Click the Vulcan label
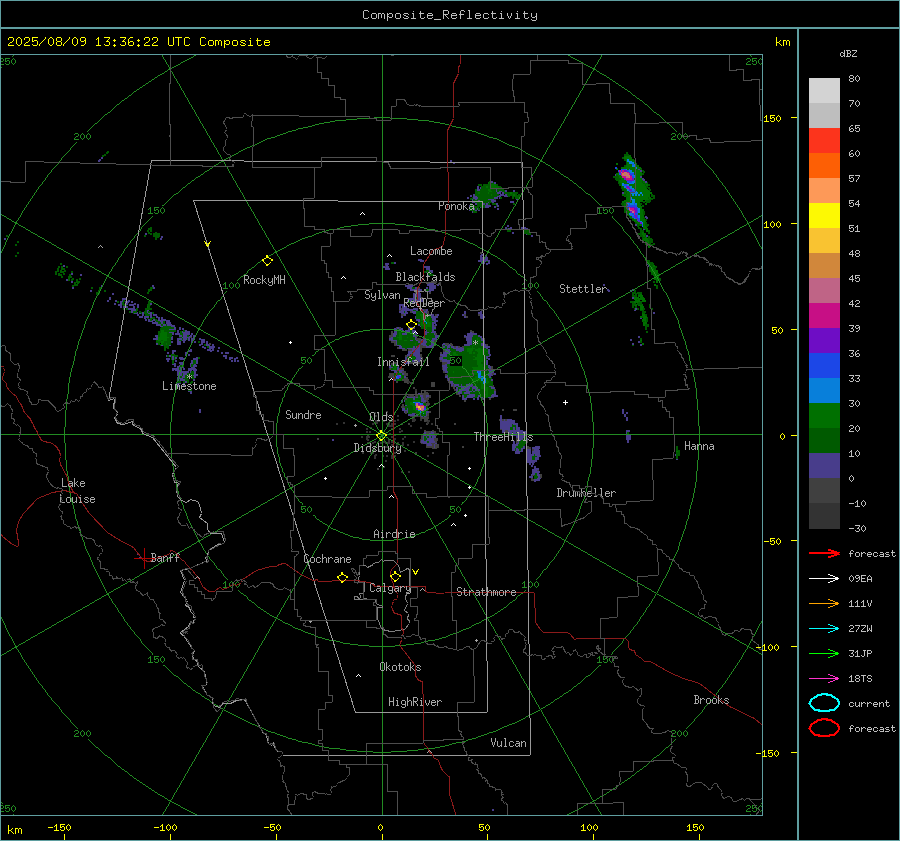 click(508, 743)
